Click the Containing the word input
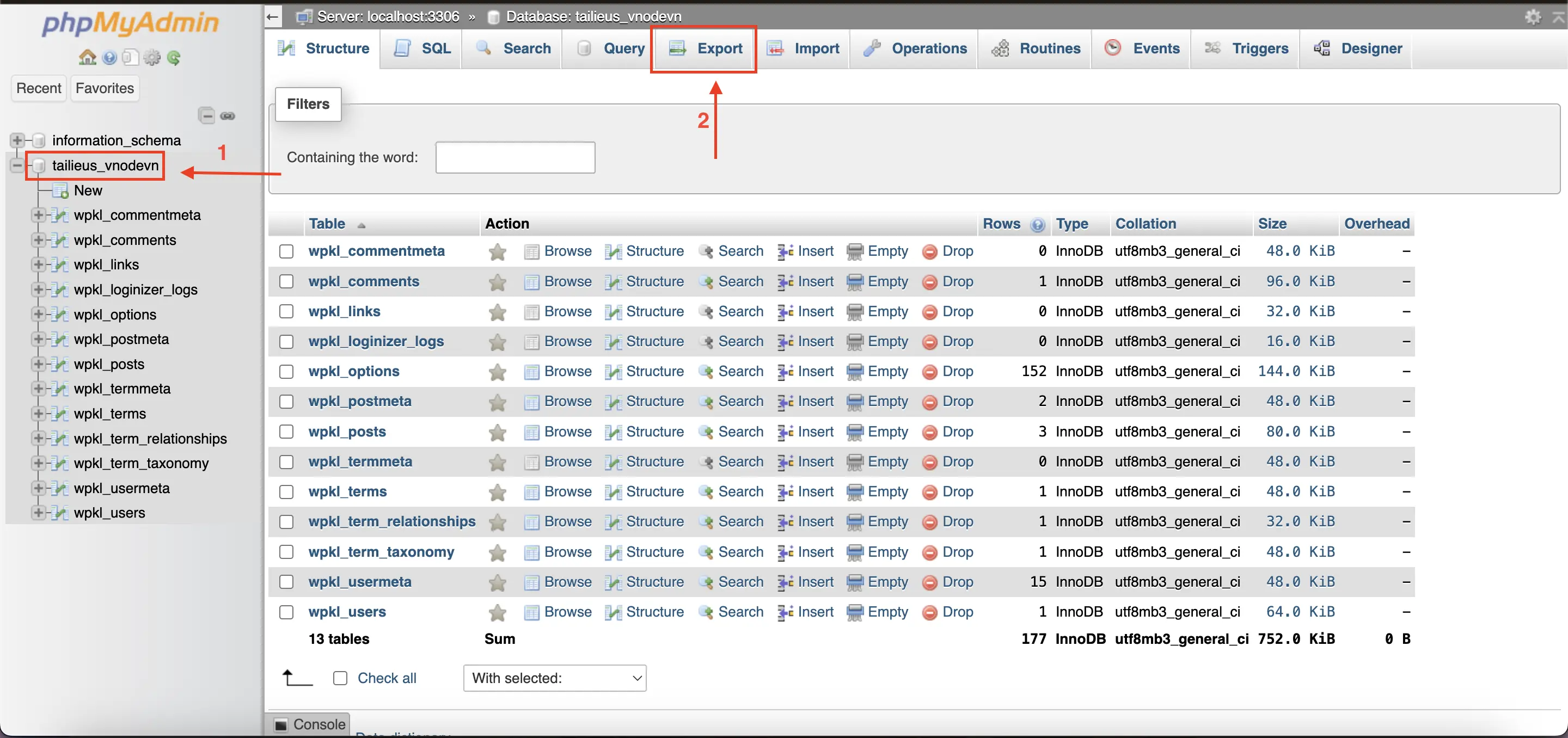 [515, 158]
